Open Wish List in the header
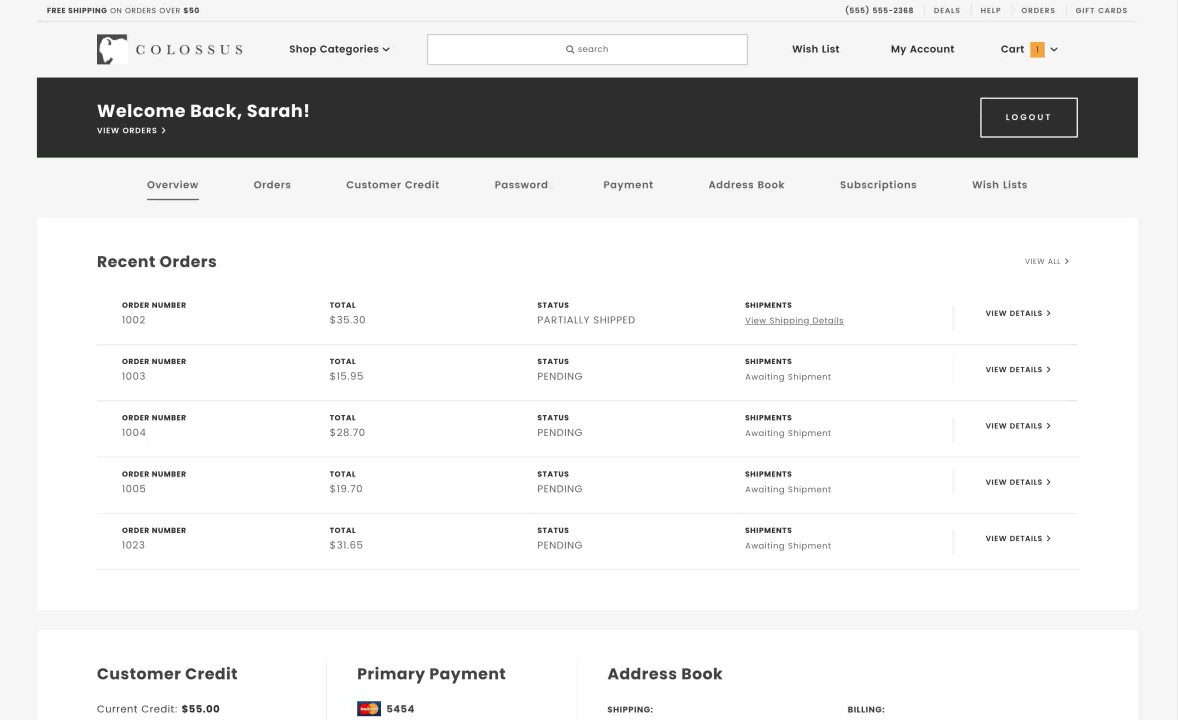This screenshot has height=720, width=1178. 815,49
